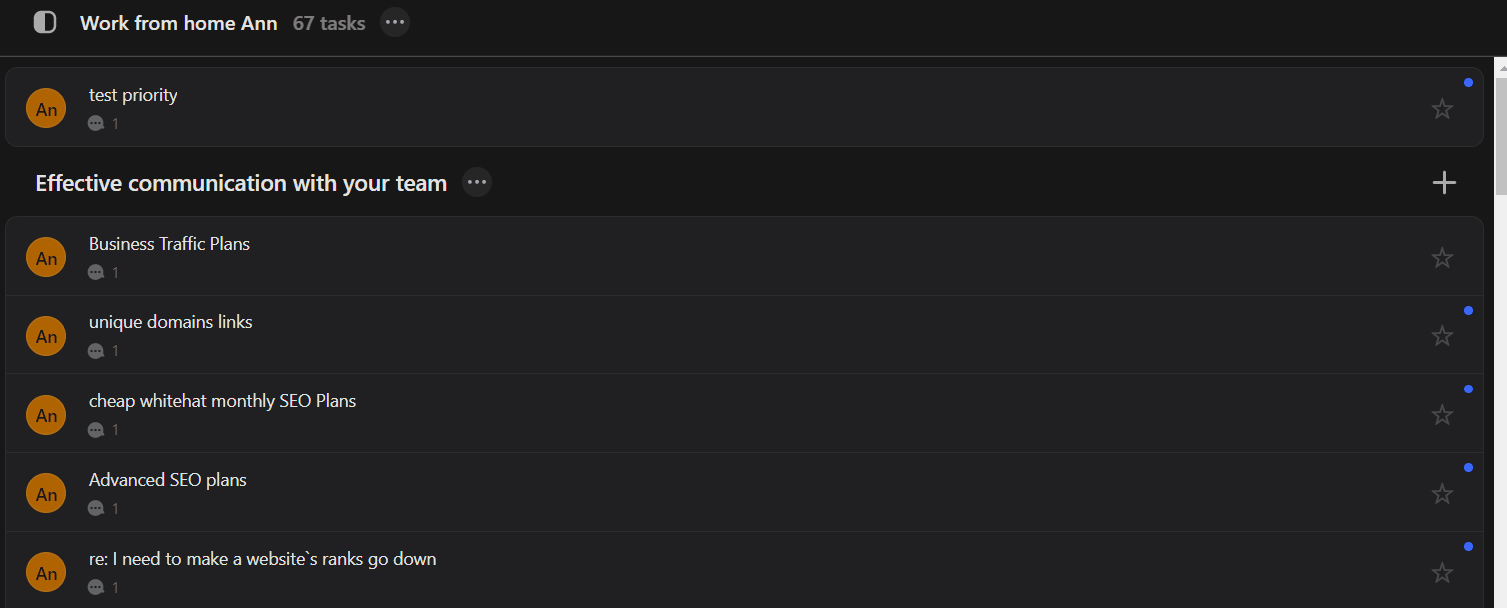Star the unique domains links task
This screenshot has width=1507, height=608.
coord(1442,335)
